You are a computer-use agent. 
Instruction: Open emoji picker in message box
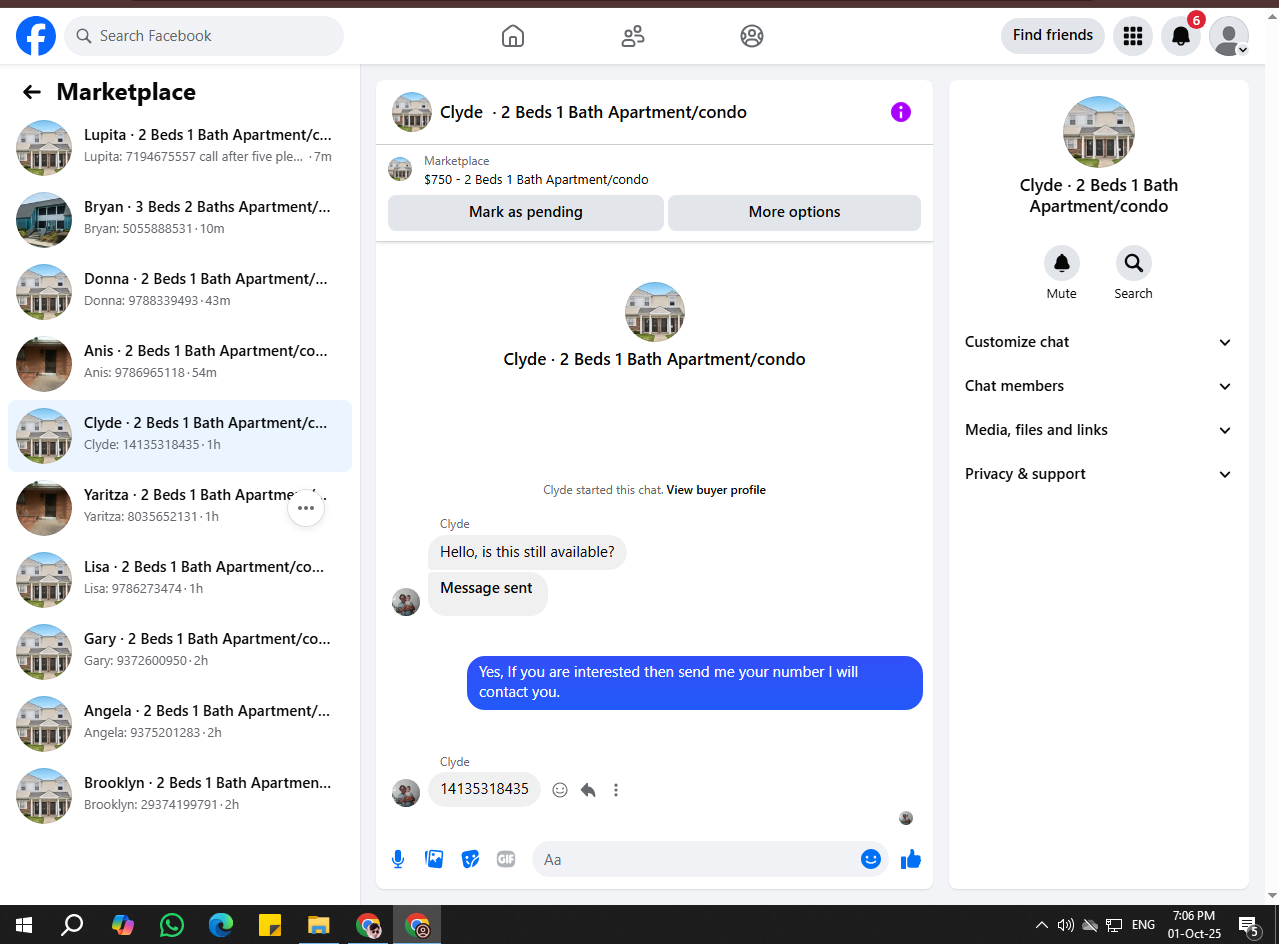pos(871,859)
